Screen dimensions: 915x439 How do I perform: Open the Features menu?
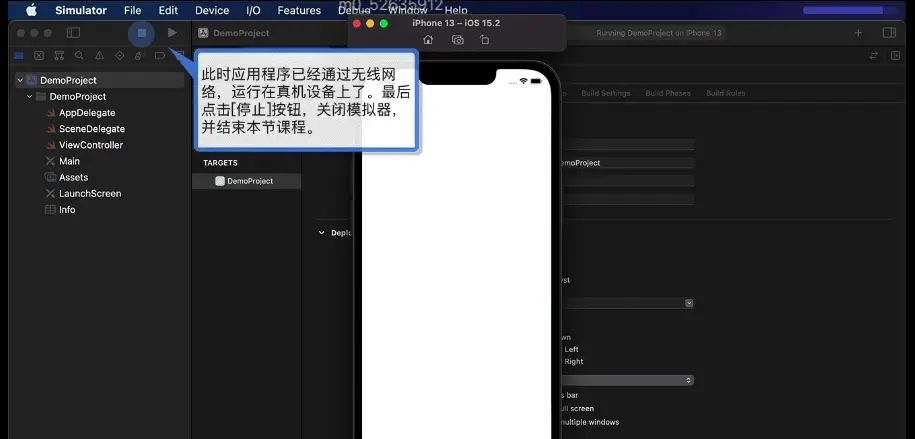point(299,11)
